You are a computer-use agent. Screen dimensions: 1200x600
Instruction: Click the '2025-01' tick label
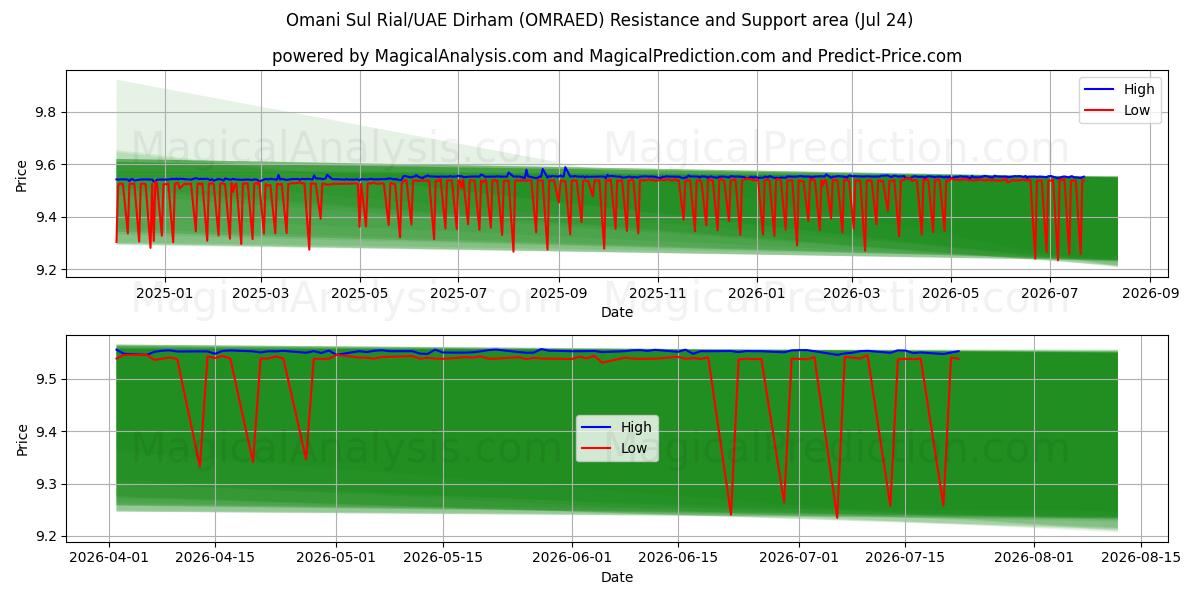164,293
